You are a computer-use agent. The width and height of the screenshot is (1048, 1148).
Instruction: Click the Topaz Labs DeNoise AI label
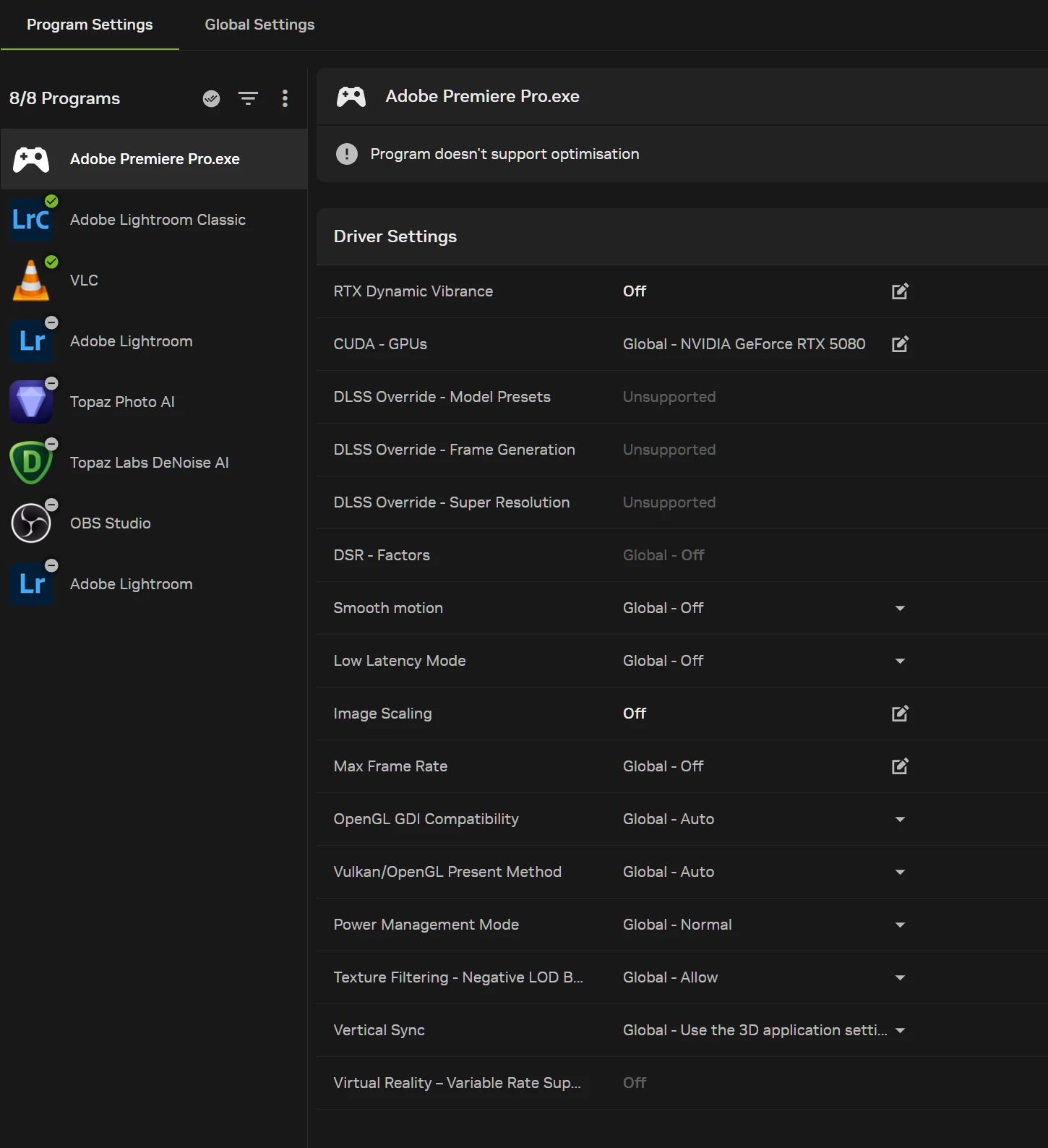coord(149,463)
